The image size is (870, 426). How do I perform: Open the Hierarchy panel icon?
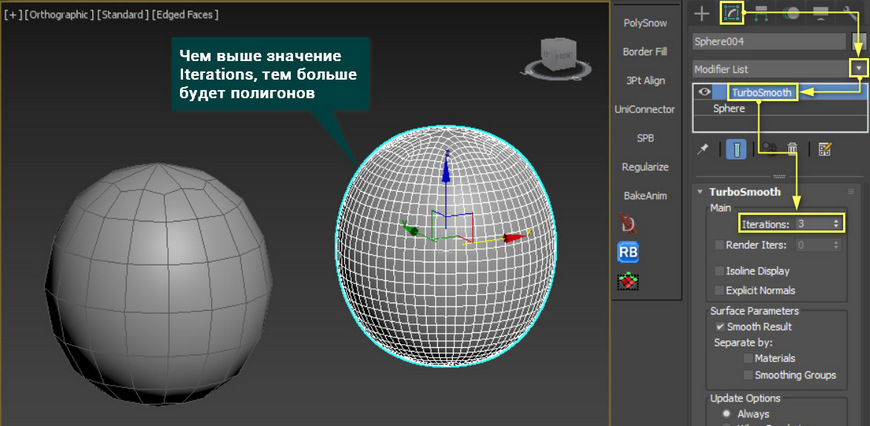pos(761,13)
